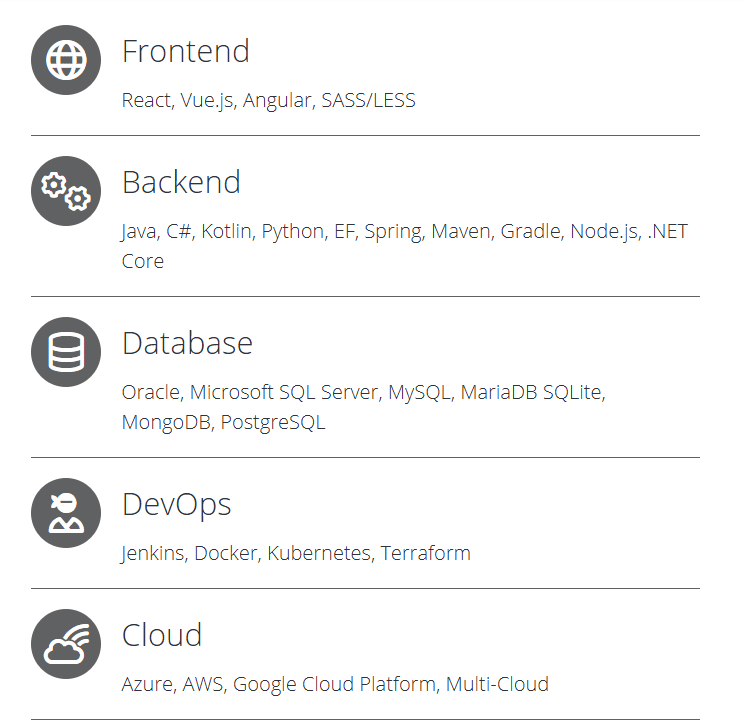This screenshot has height=726, width=748.
Task: Click Microsoft SQL Server text
Action: [x=284, y=392]
